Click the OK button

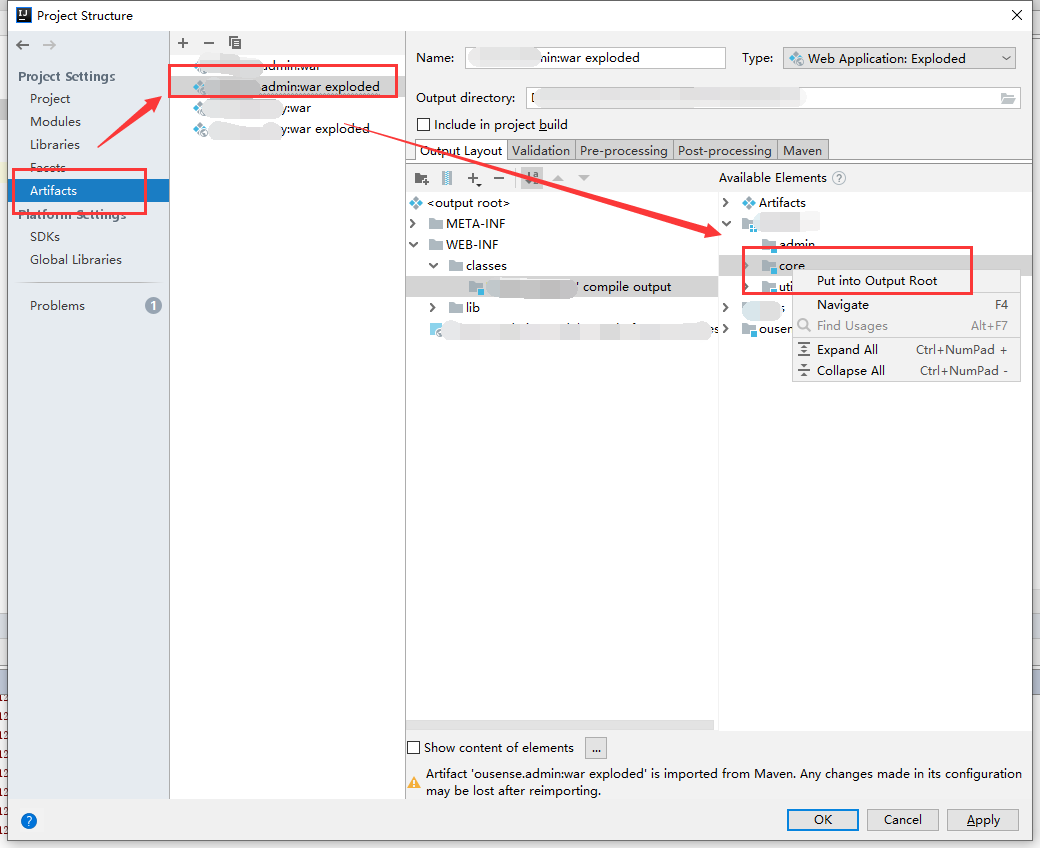point(822,819)
